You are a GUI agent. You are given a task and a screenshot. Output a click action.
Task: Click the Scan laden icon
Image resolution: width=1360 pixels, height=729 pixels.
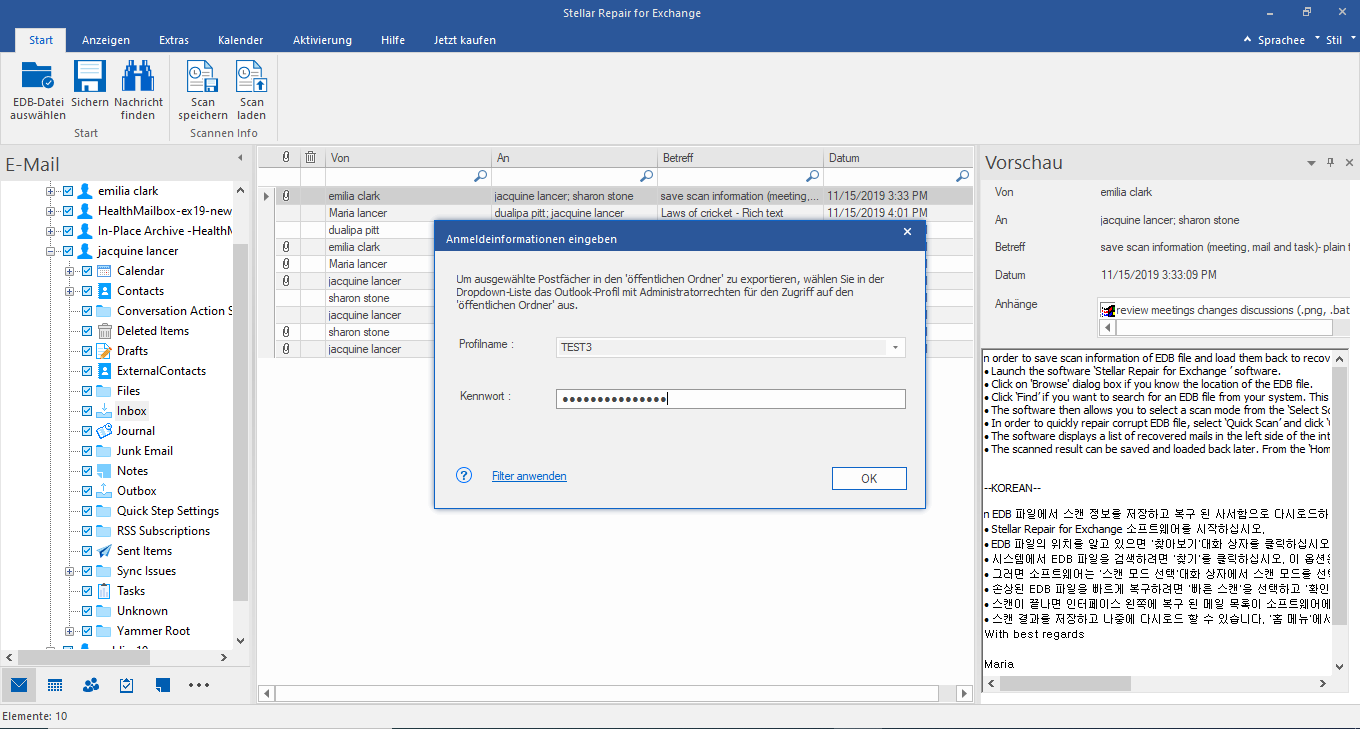tap(251, 78)
